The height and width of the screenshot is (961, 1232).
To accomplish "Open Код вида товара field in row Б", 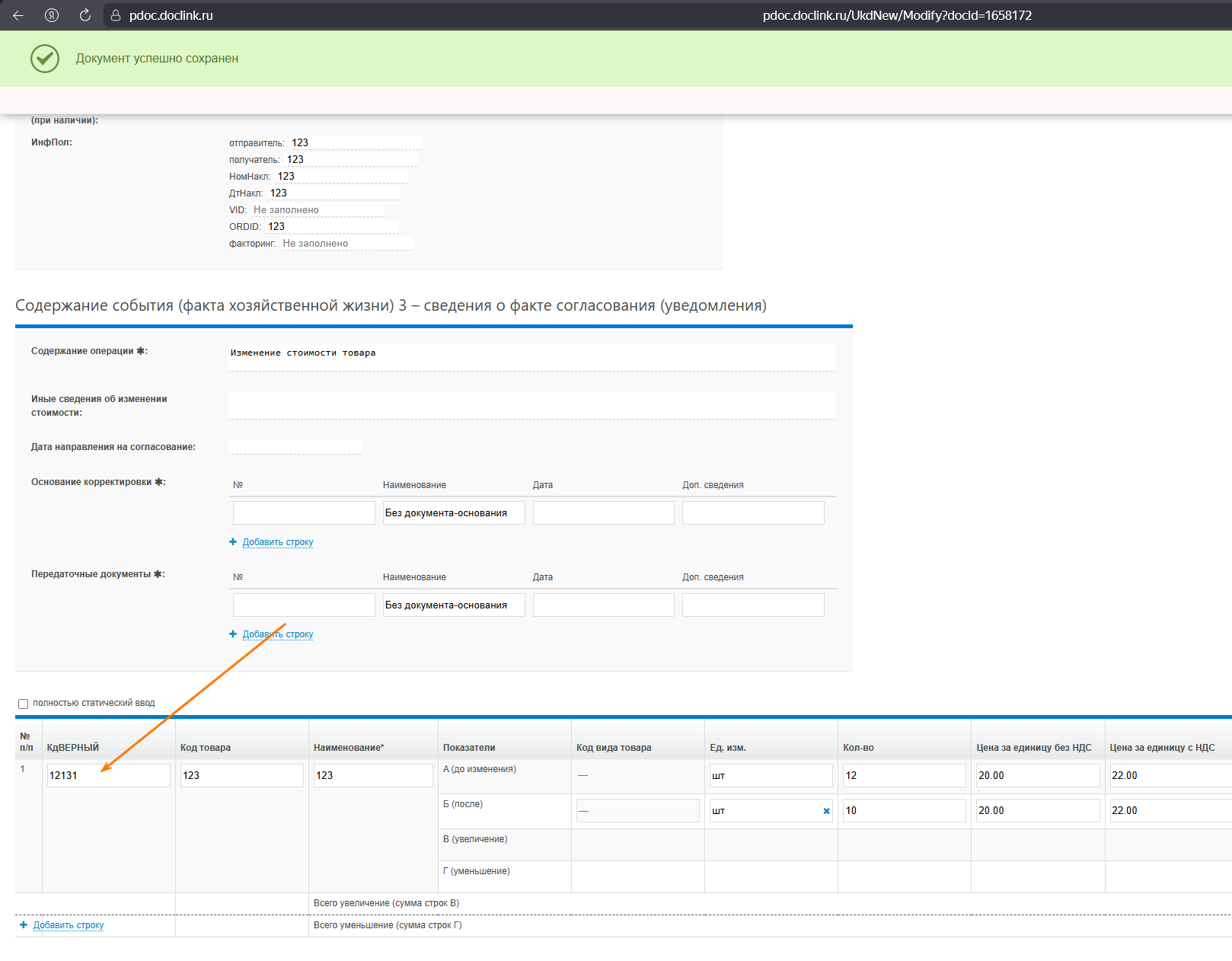I will (638, 811).
